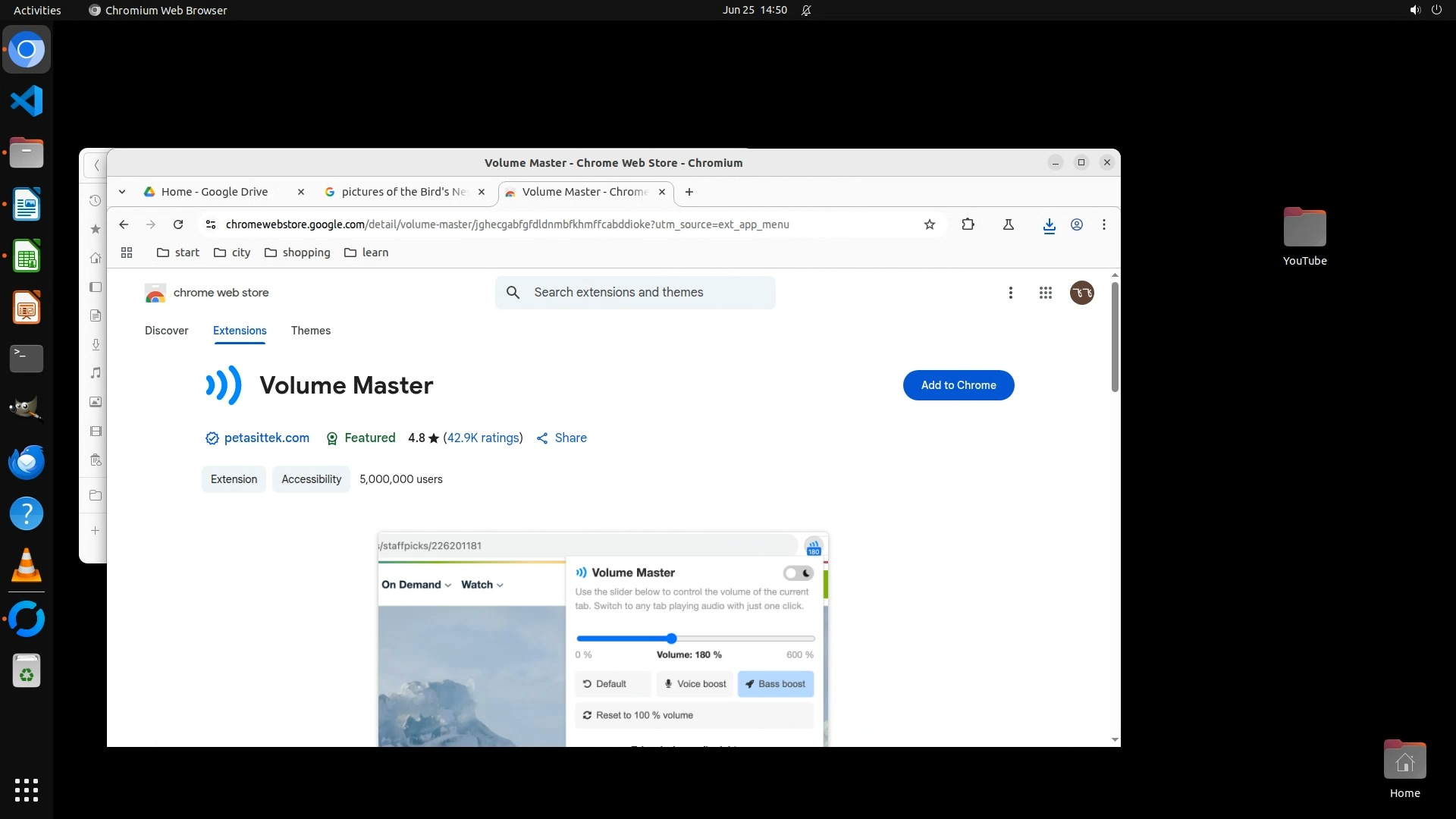Viewport: 1456px width, 819px height.
Task: Expand the On Demand dropdown
Action: [x=416, y=585]
